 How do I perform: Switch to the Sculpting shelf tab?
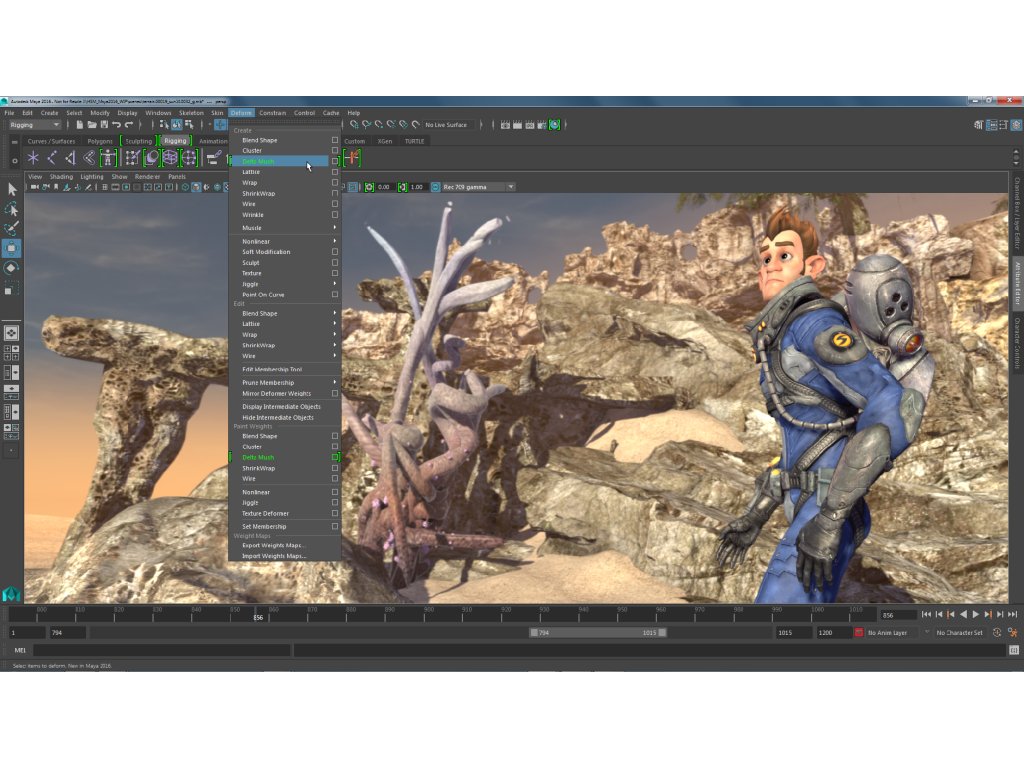[138, 141]
